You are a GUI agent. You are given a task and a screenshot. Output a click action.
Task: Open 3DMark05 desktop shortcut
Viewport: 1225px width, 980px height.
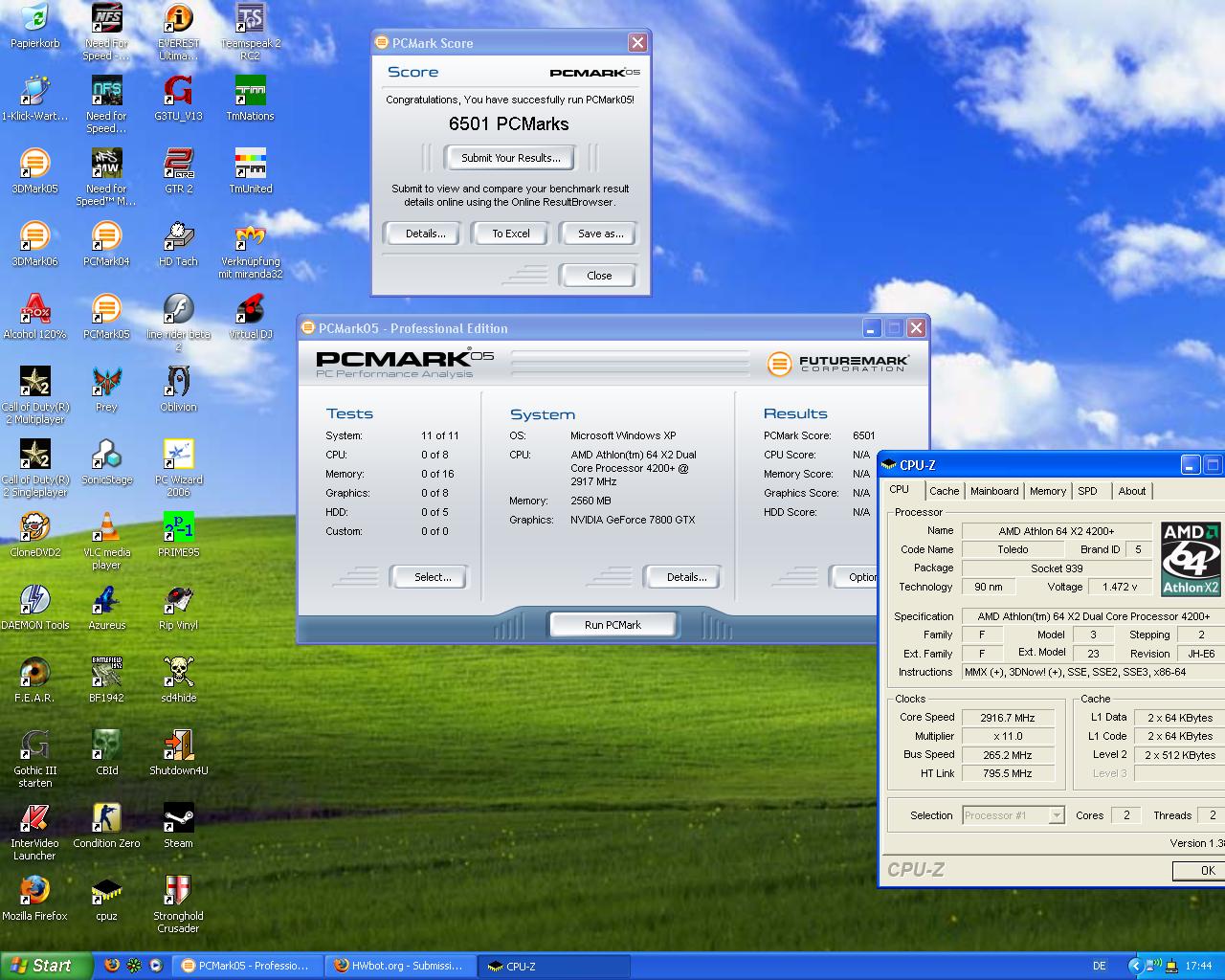click(35, 170)
